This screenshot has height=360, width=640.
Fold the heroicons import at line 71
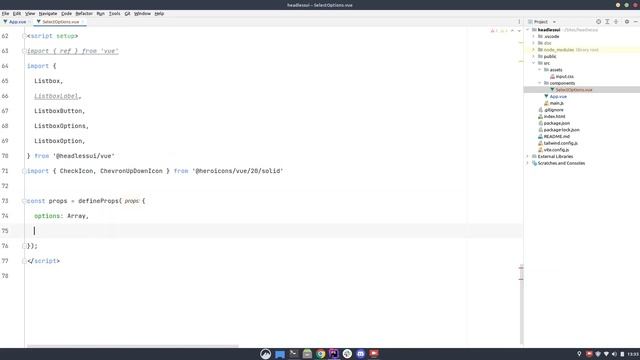point(24,171)
